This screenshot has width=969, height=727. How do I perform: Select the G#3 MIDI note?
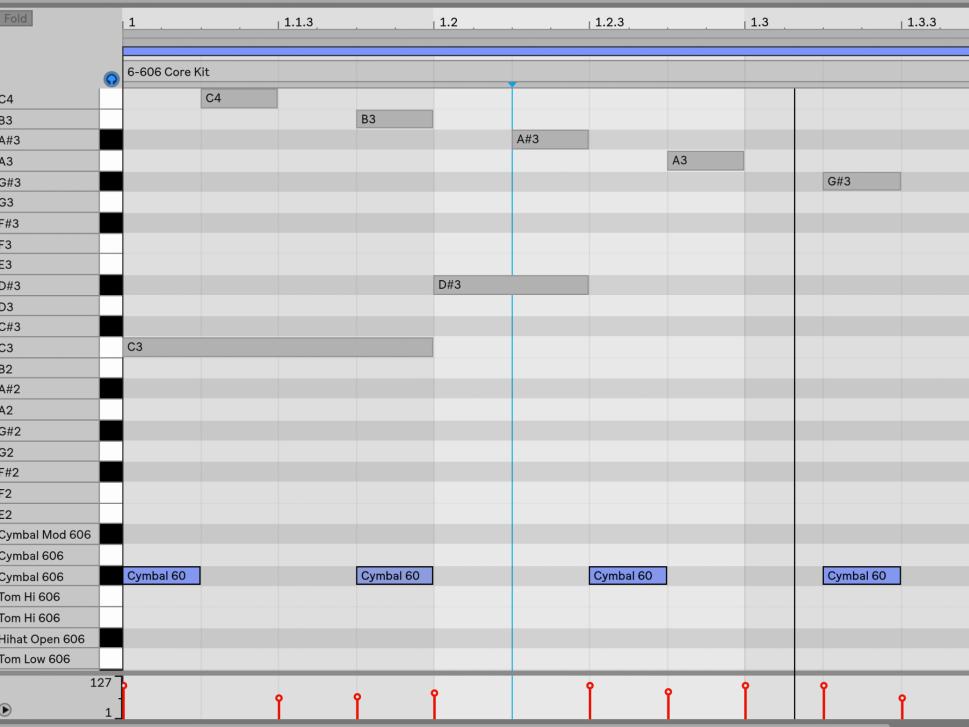[861, 181]
